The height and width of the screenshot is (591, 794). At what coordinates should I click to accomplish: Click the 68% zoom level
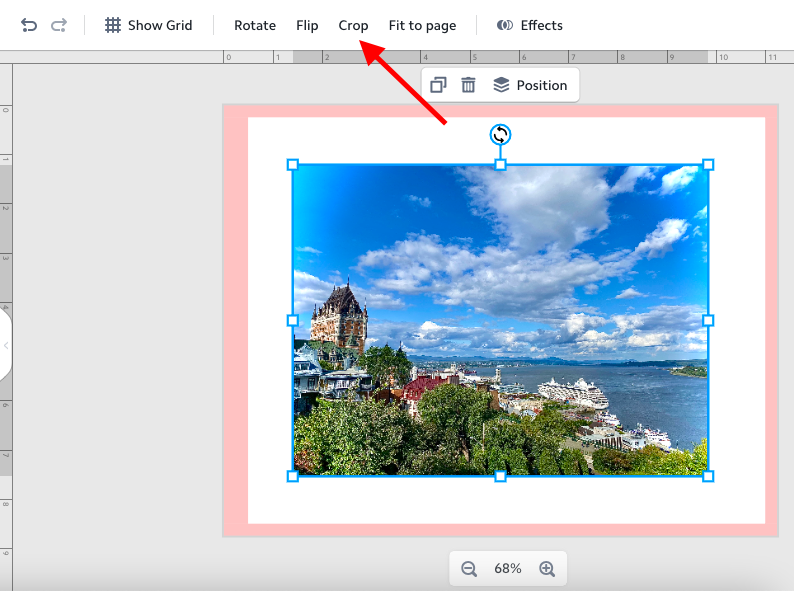tap(508, 569)
